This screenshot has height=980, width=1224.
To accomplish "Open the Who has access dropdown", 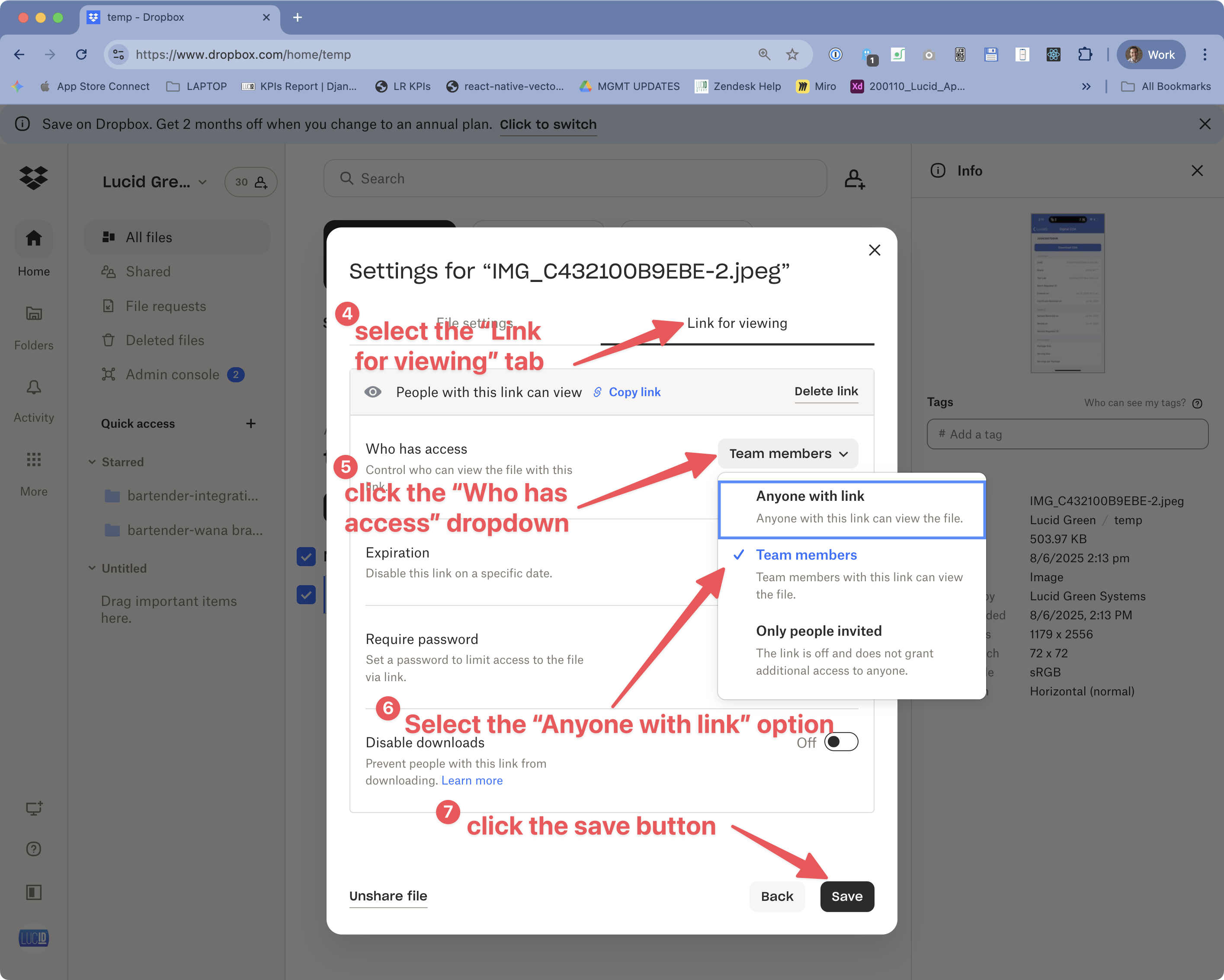I will tap(788, 454).
